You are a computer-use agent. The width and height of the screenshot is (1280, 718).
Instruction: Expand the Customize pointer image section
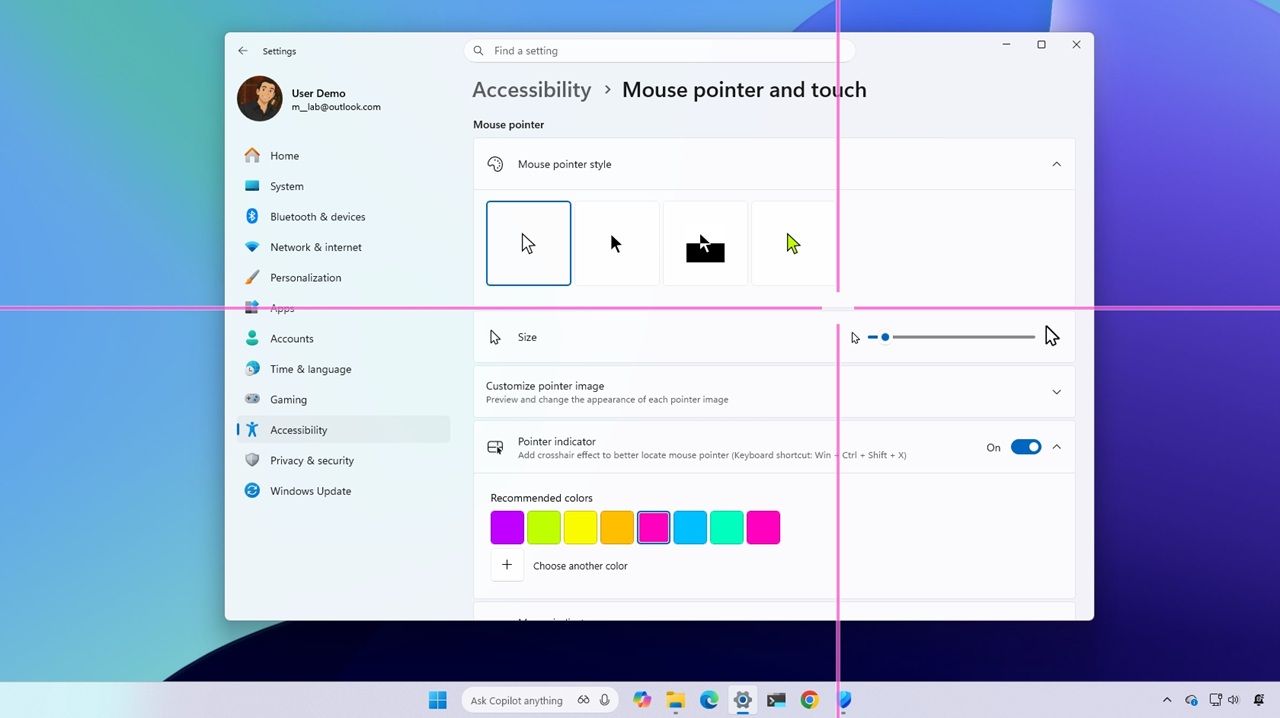pos(1056,391)
